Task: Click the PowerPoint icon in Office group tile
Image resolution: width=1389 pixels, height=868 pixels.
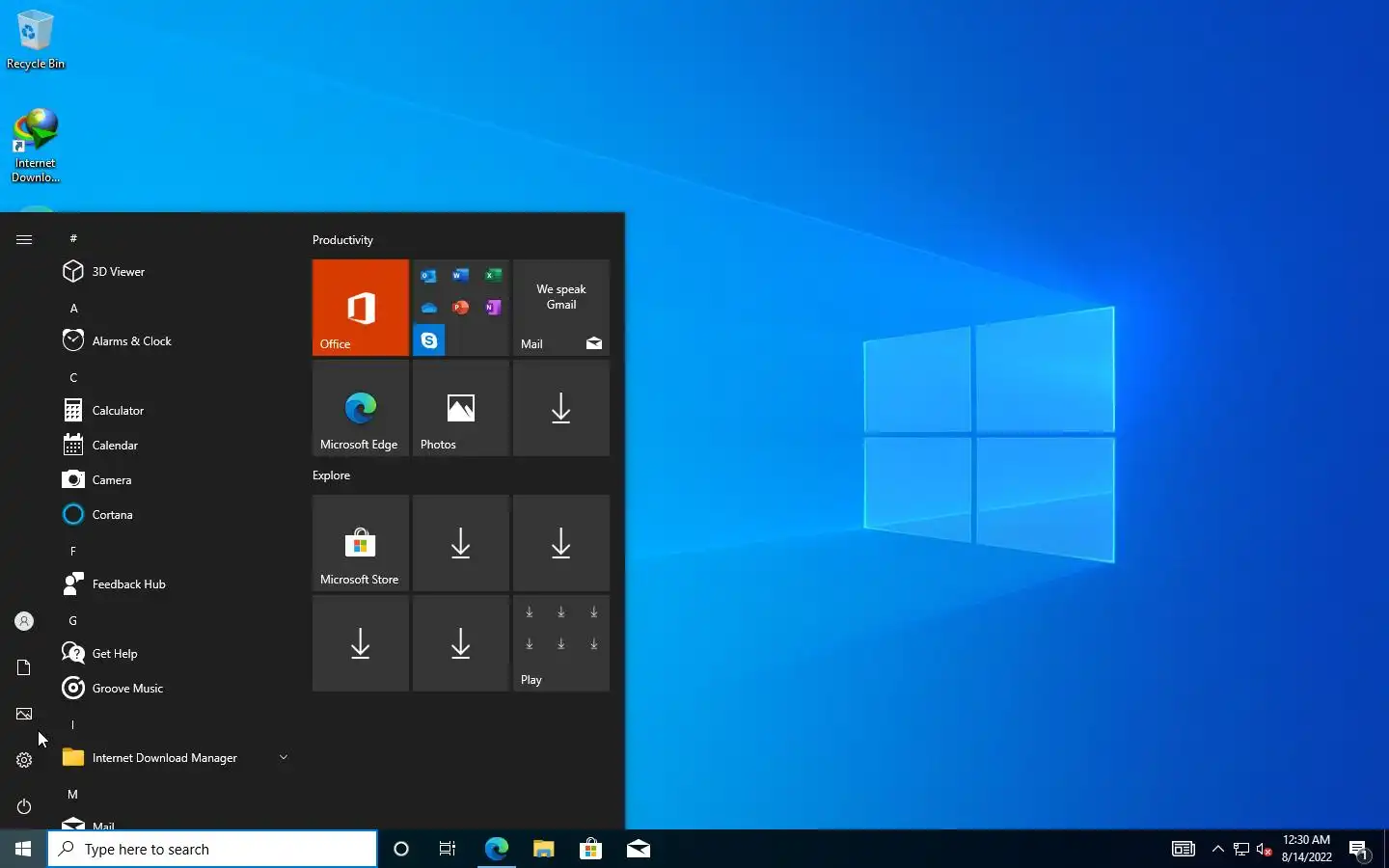Action: click(x=461, y=308)
